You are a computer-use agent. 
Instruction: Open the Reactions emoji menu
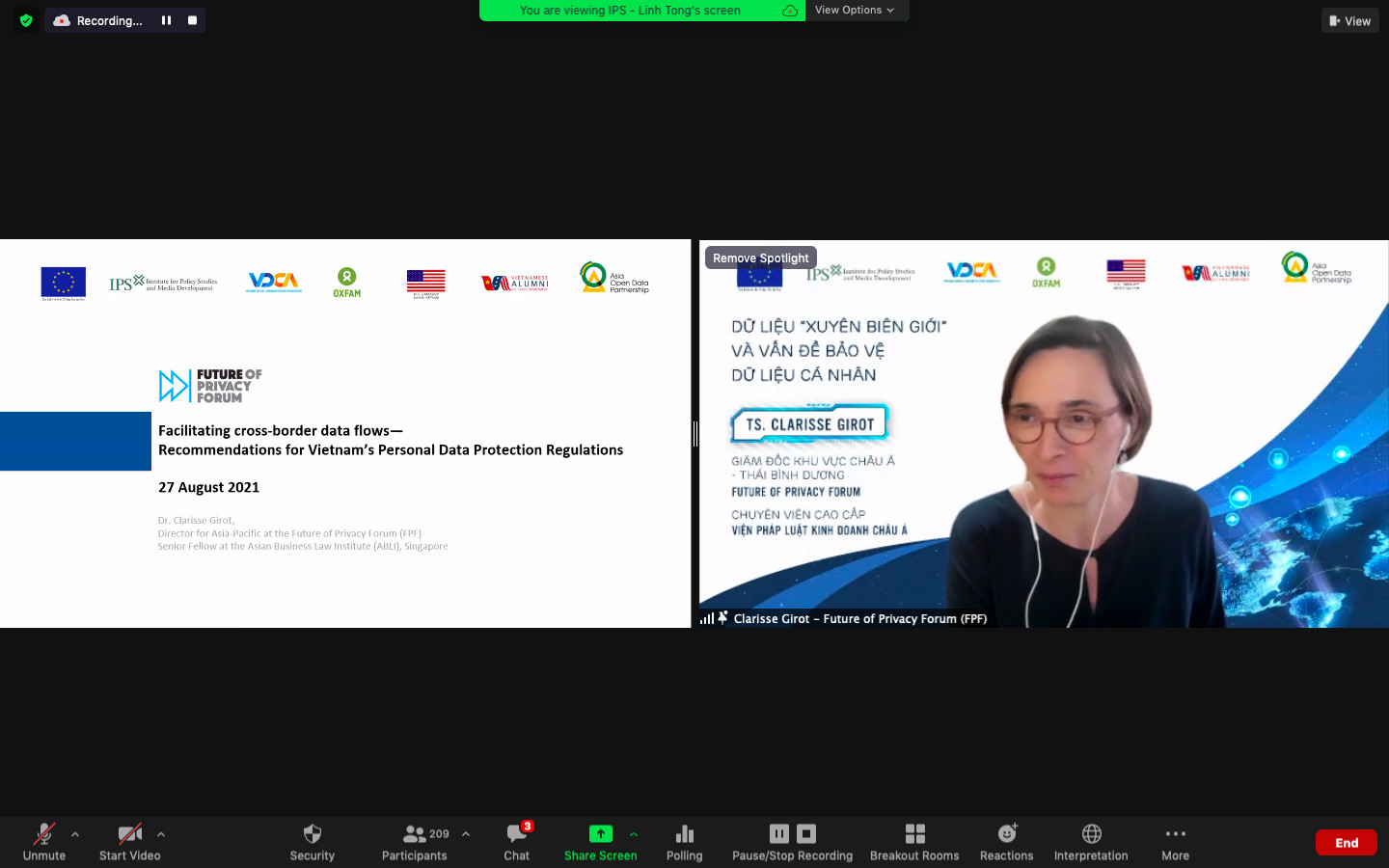tap(1007, 834)
